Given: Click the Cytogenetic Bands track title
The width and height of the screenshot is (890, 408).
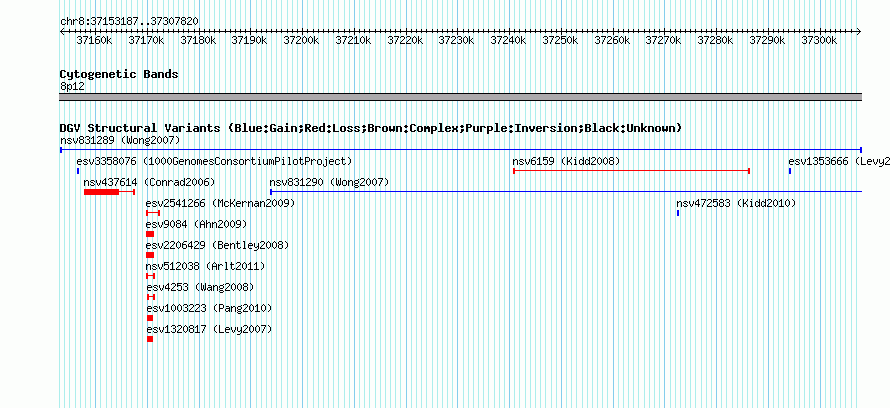Looking at the screenshot, I should click(x=119, y=74).
